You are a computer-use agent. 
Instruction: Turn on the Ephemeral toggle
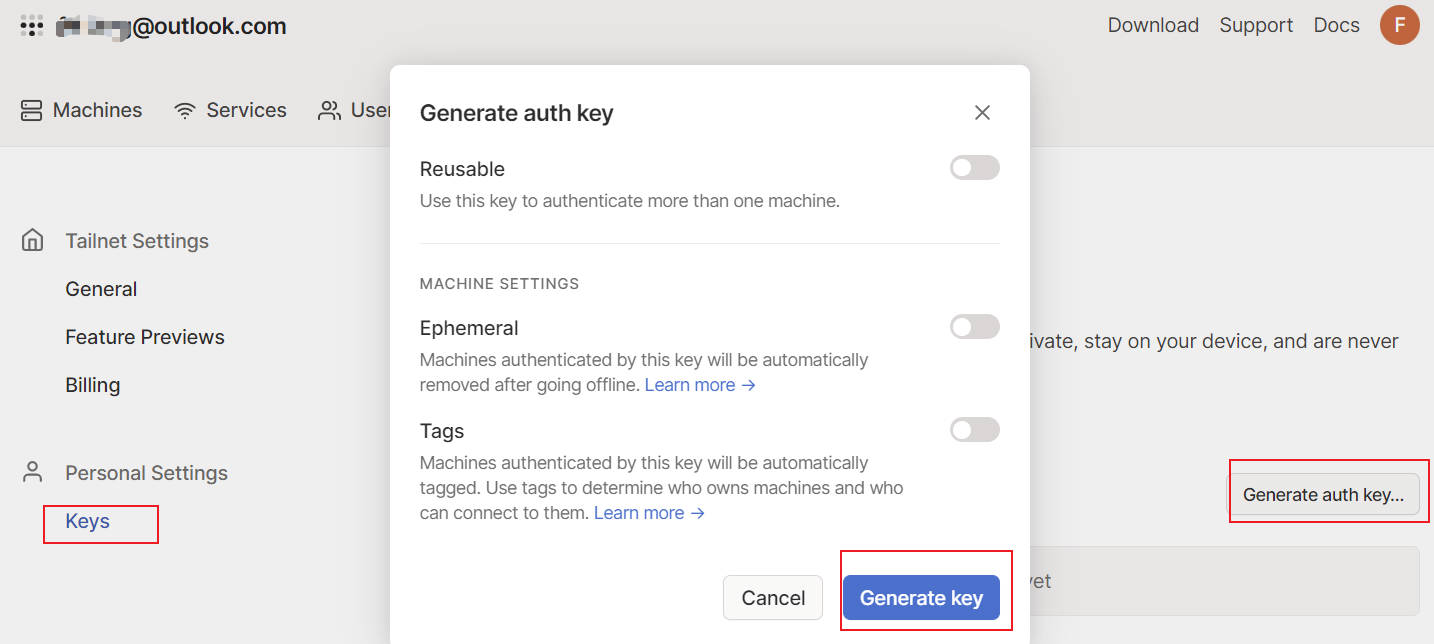click(974, 327)
